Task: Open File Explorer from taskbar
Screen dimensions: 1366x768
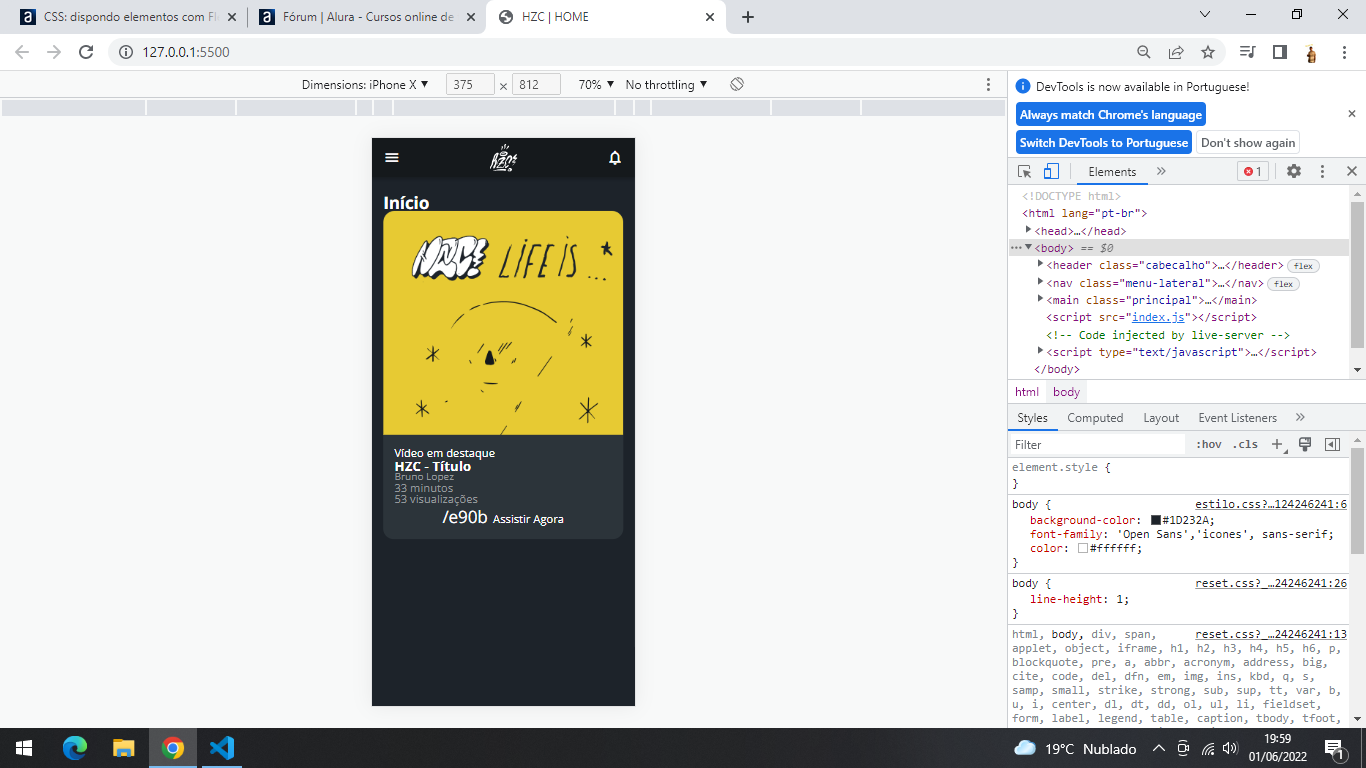Action: pos(123,748)
